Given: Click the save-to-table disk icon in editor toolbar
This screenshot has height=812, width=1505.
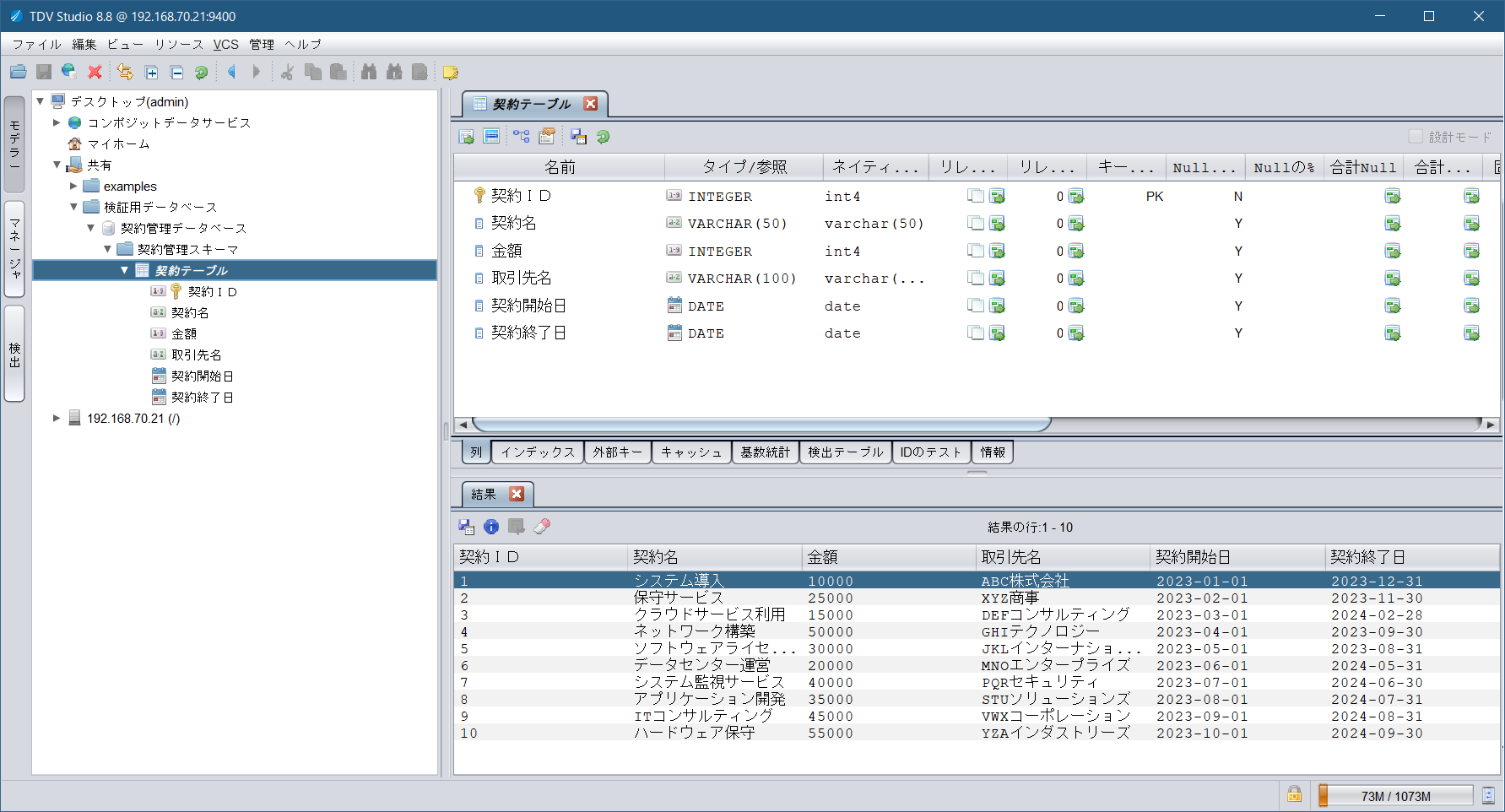Looking at the screenshot, I should click(578, 137).
